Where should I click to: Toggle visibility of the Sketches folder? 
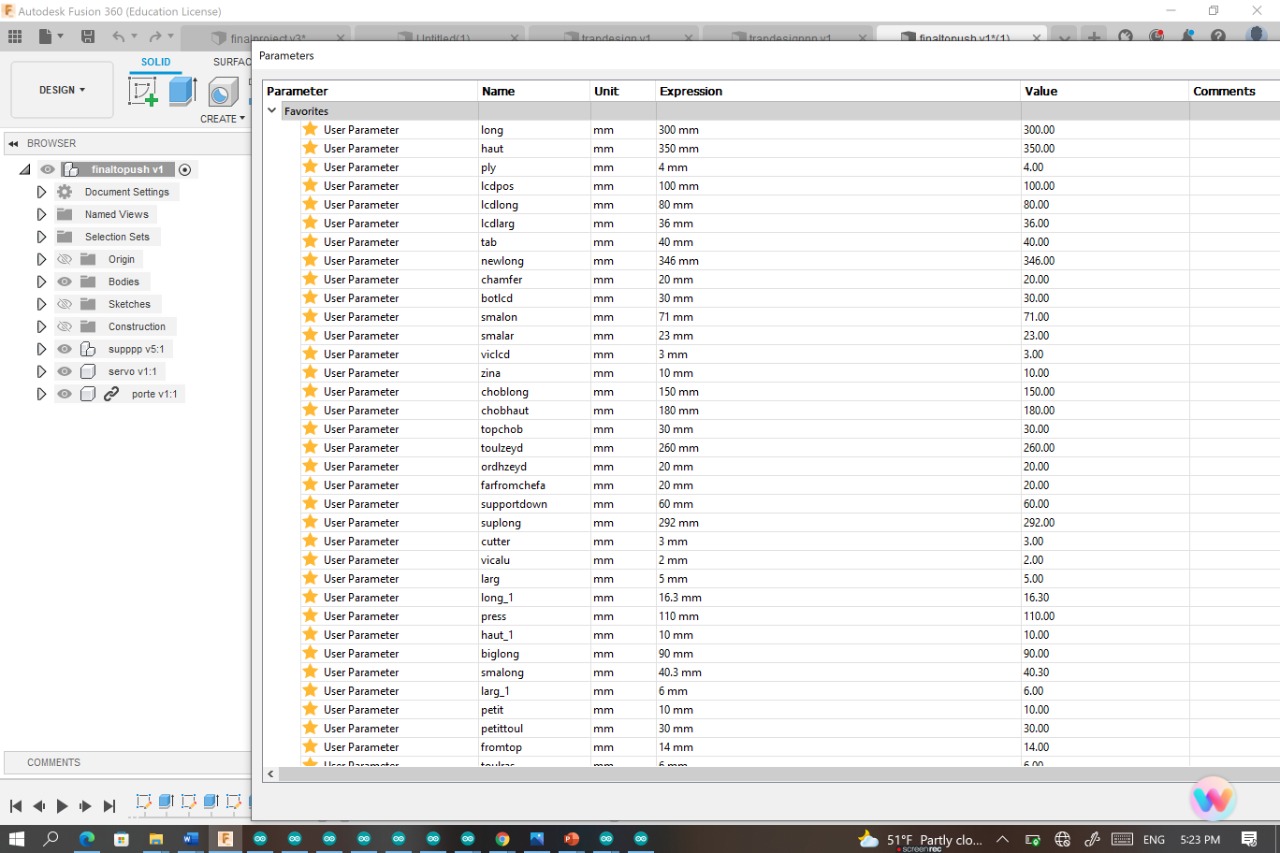(x=65, y=304)
